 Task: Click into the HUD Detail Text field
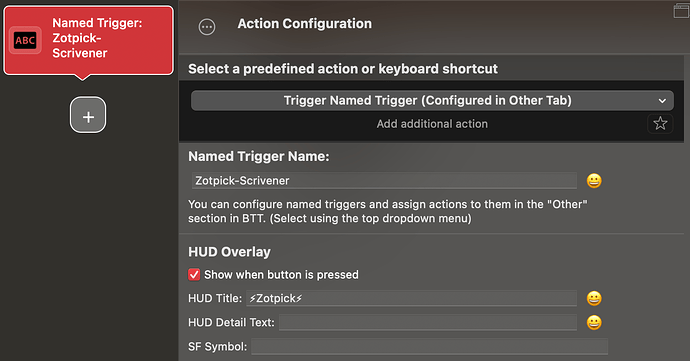(428, 322)
